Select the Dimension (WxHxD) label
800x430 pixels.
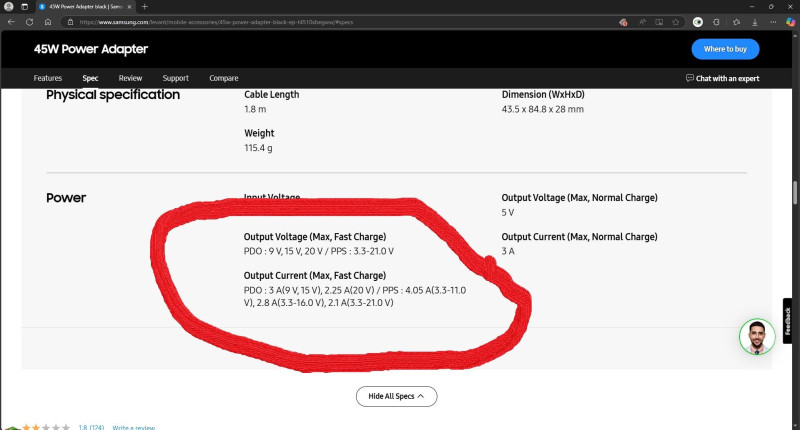tap(543, 94)
